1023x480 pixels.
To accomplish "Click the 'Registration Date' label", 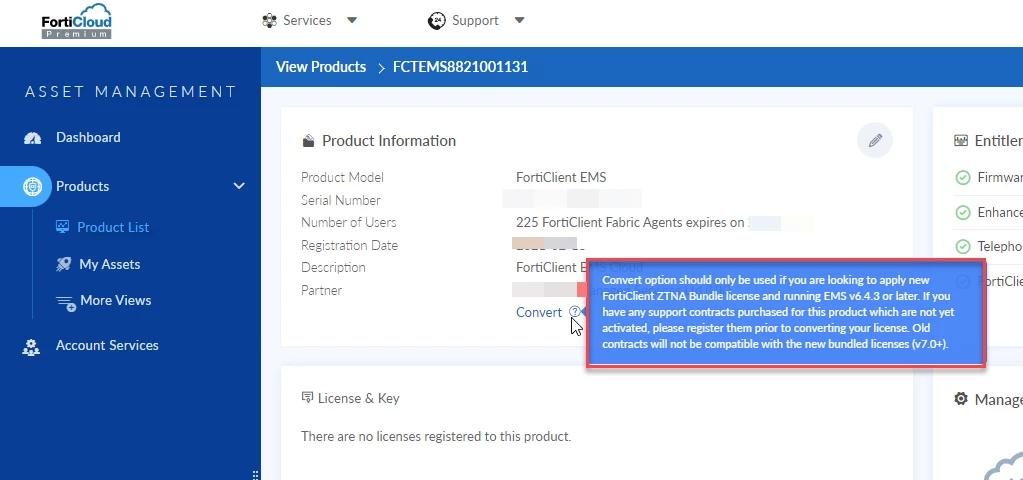I will click(x=349, y=245).
